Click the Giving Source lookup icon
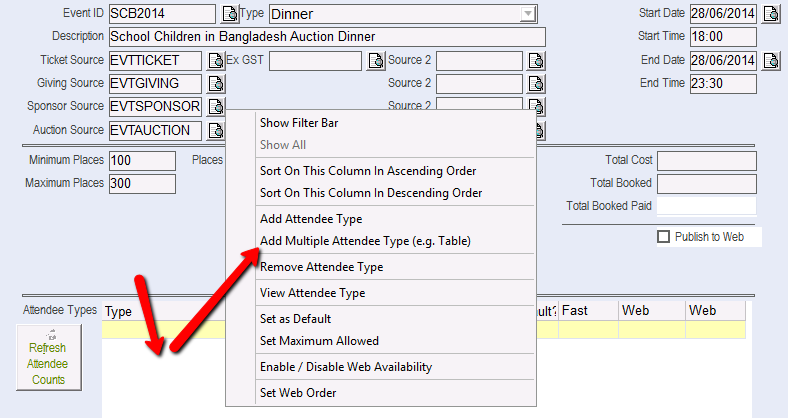The height and width of the screenshot is (418, 788). [215, 84]
